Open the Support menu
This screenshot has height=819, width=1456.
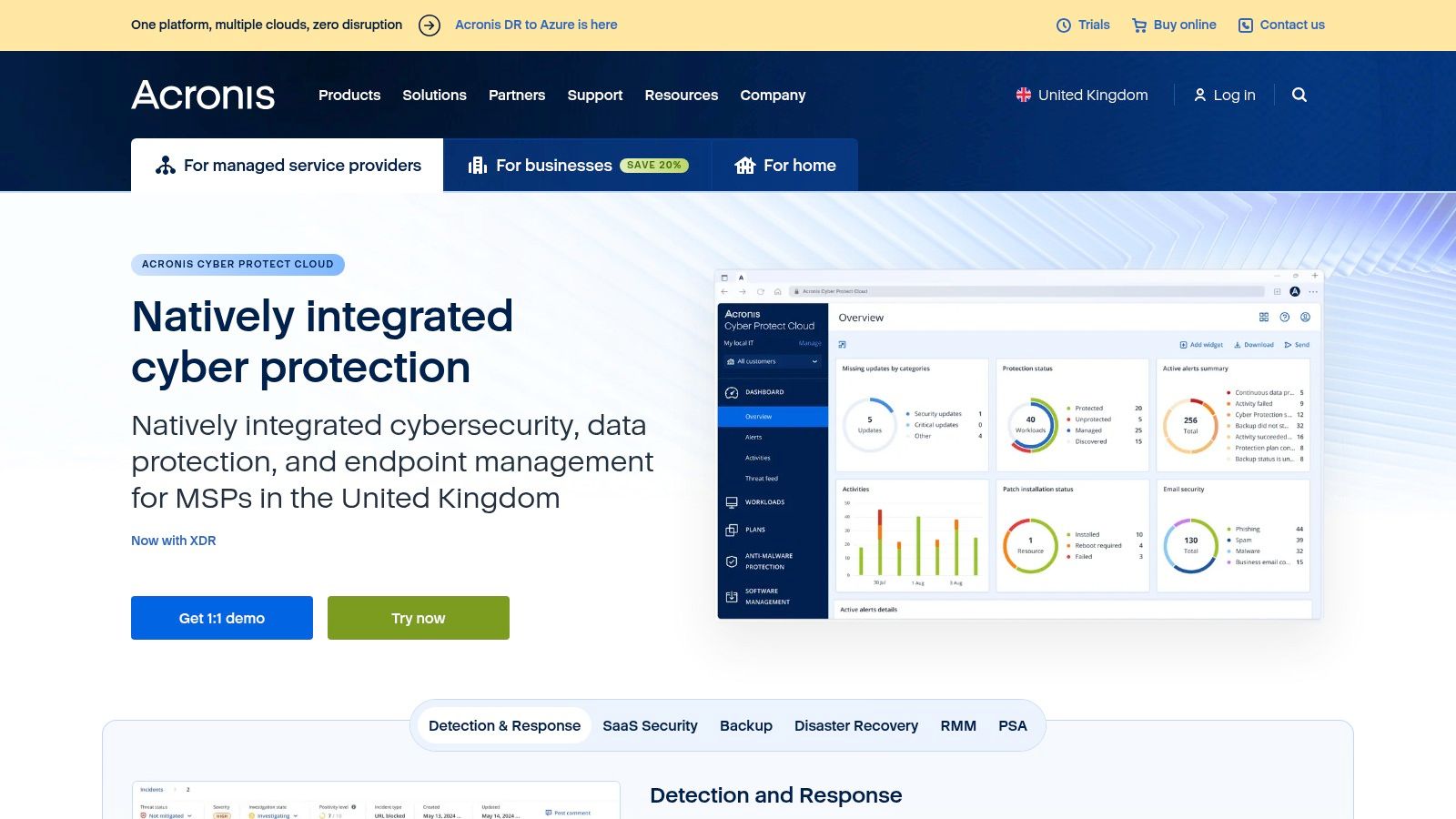tap(595, 95)
